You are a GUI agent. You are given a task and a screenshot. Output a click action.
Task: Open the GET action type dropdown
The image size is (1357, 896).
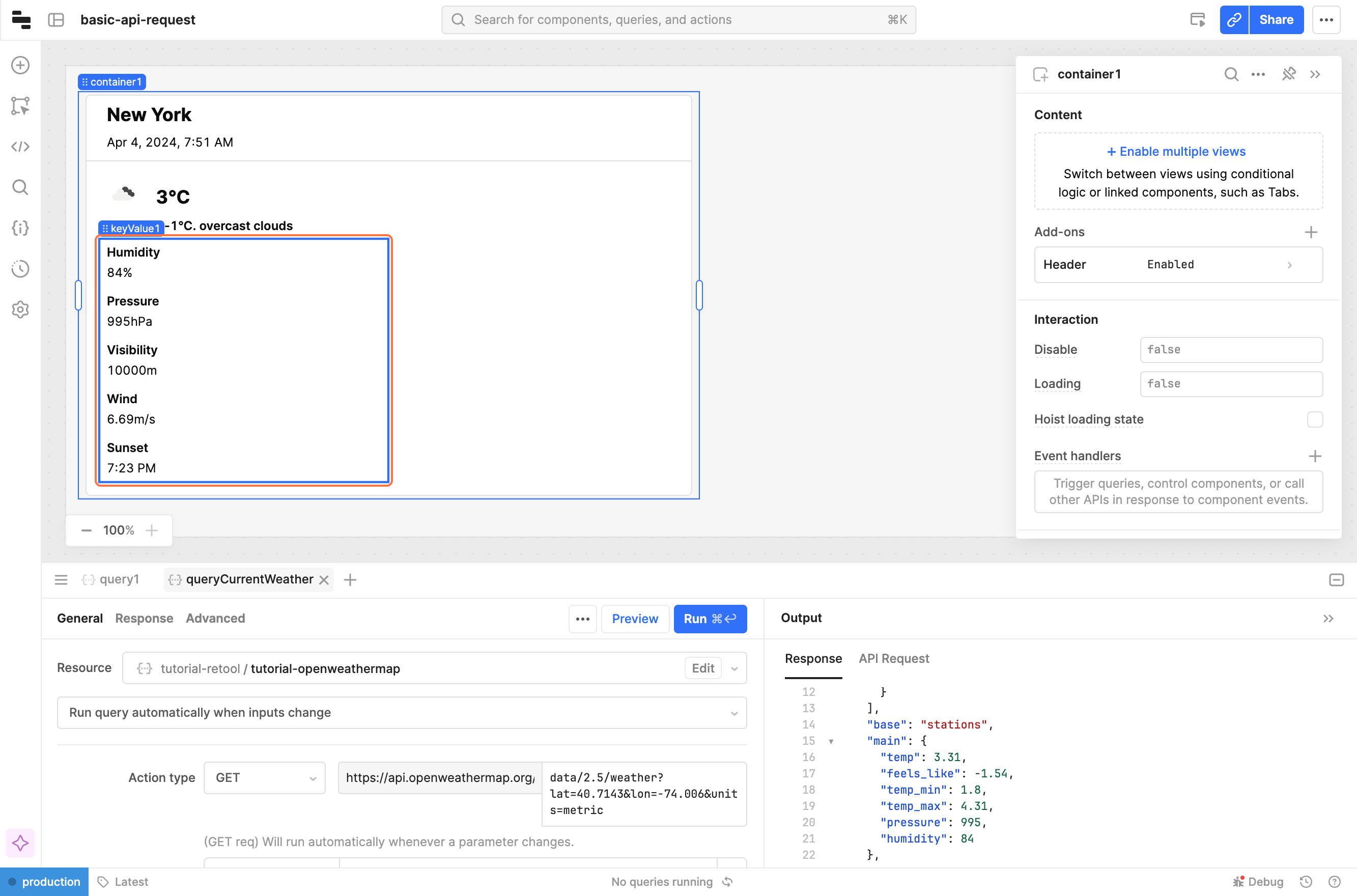(x=265, y=778)
